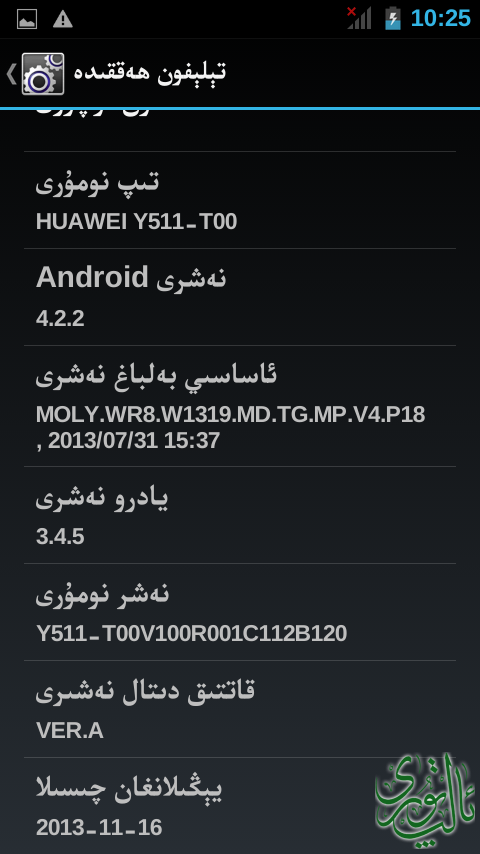Viewport: 480px width, 854px height.
Task: Tap the kernel version 3.4.5 entry
Action: click(240, 515)
